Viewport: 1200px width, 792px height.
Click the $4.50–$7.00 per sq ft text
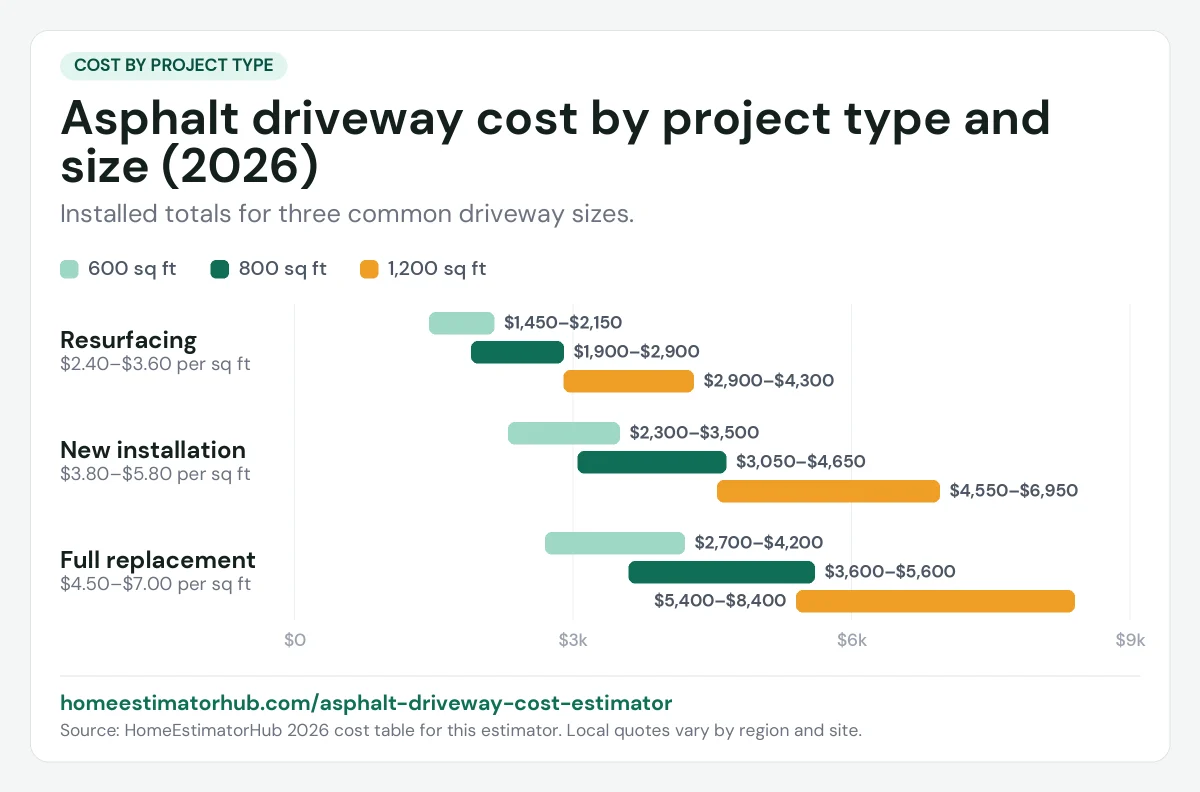click(x=155, y=584)
